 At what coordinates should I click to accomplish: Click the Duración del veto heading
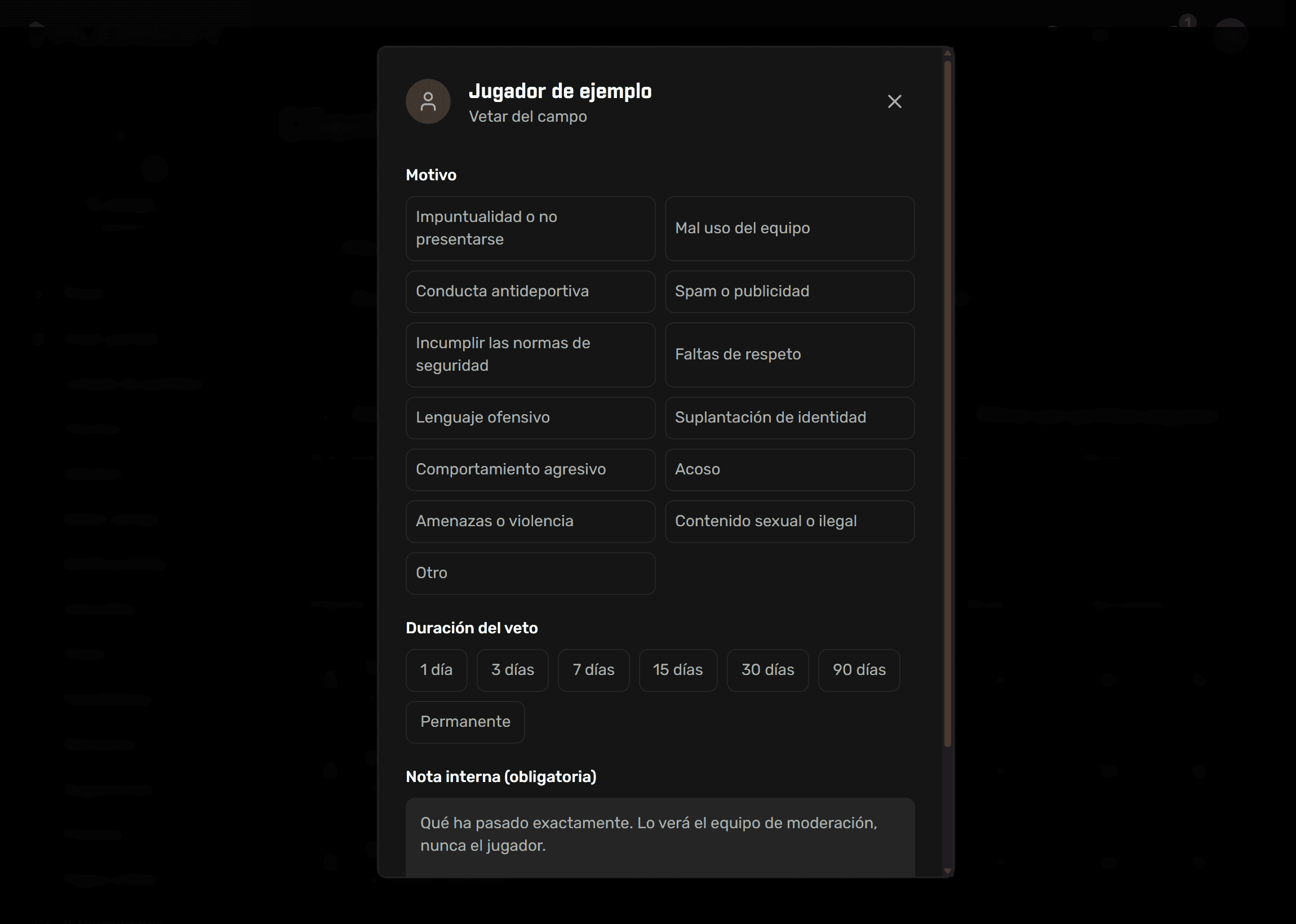[472, 628]
